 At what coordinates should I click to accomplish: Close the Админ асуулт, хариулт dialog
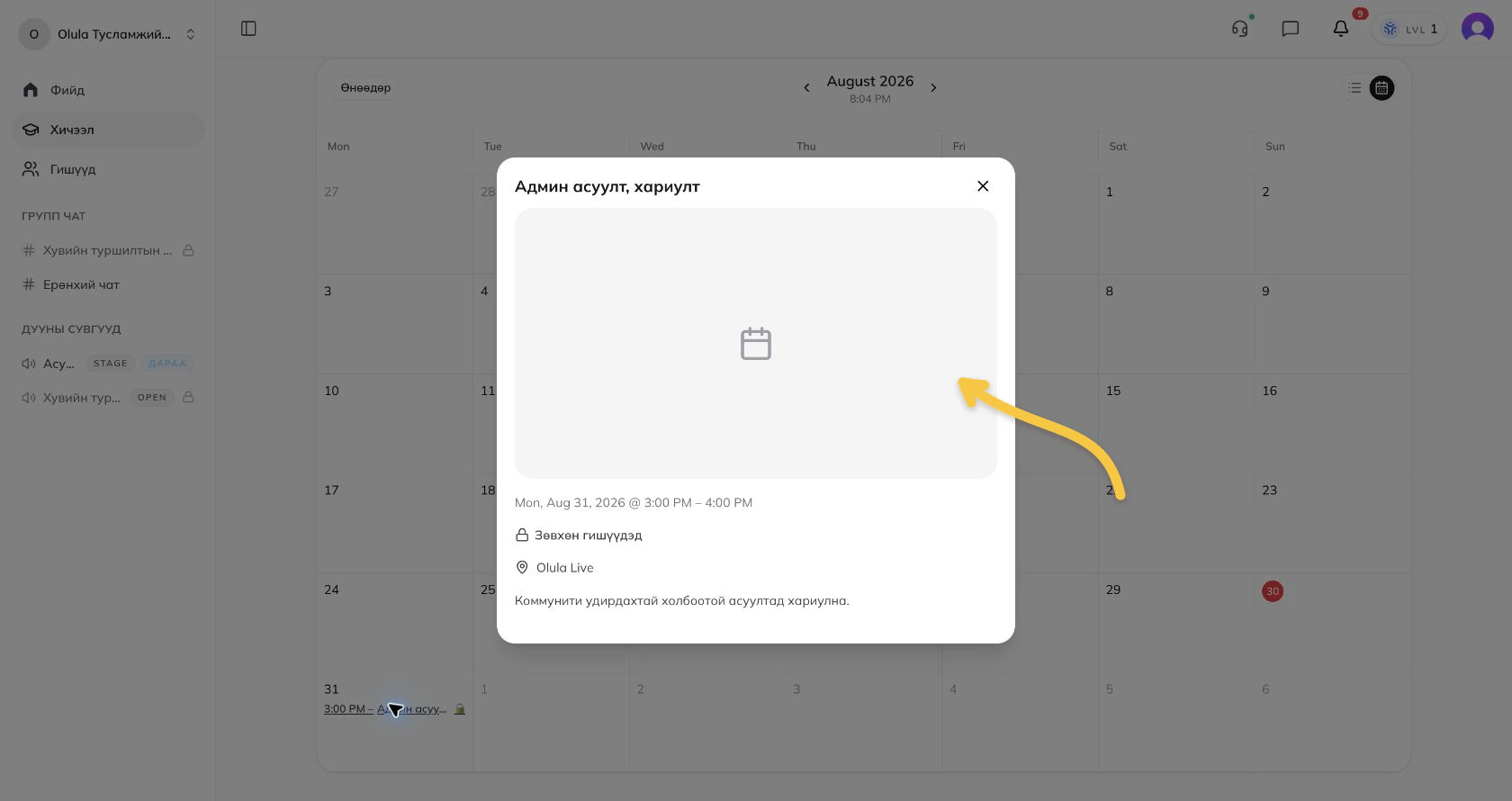[x=983, y=186]
